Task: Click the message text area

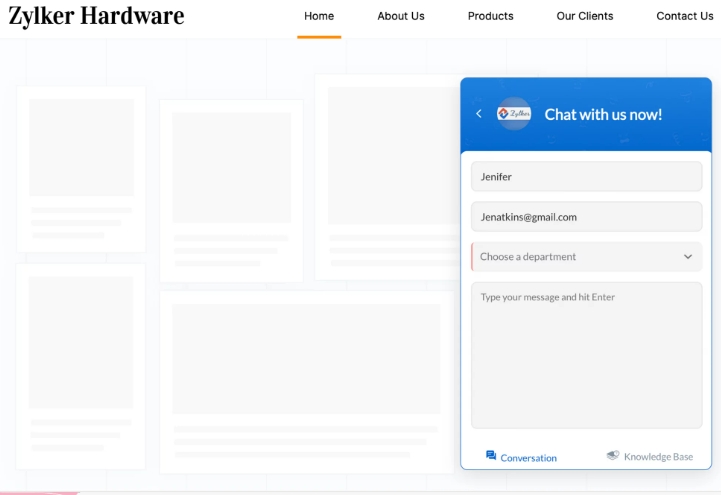Action: pos(586,355)
